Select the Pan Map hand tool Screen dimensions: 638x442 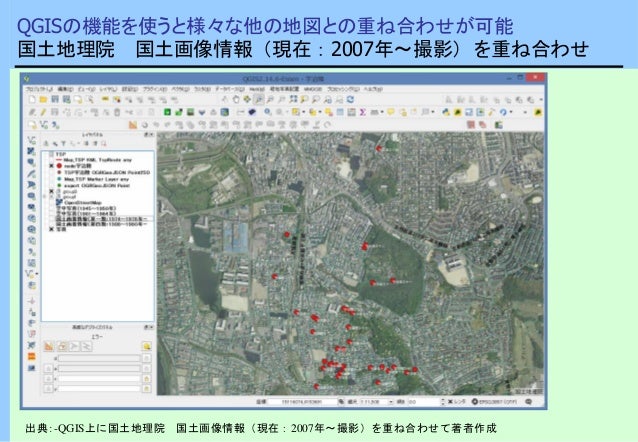coord(236,99)
